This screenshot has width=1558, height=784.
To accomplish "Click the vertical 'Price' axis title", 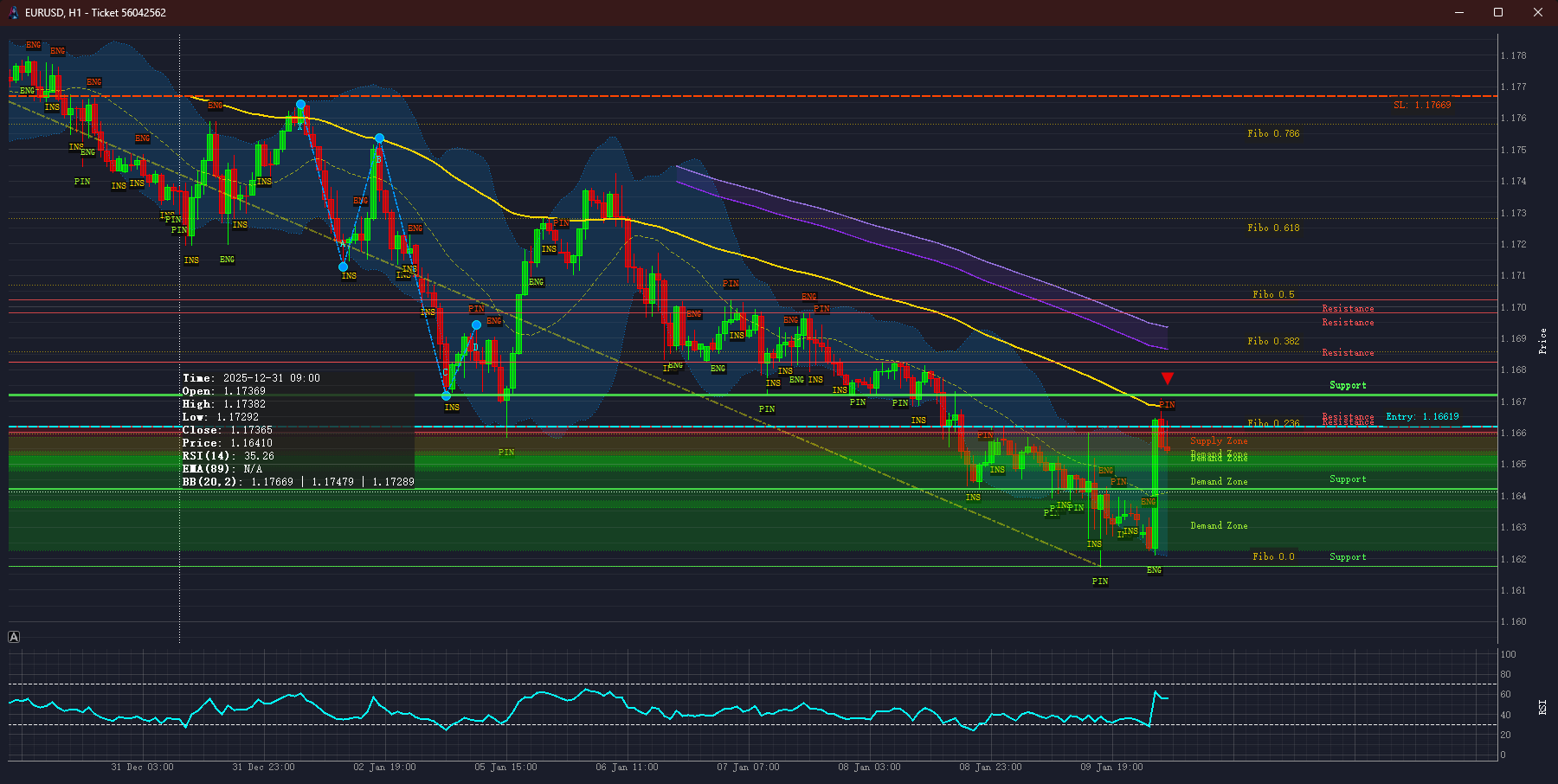I will tap(1542, 341).
